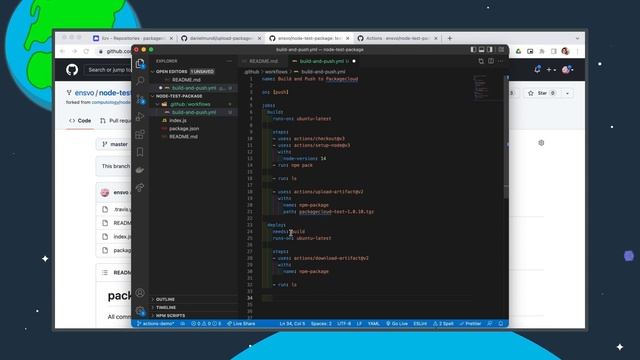The image size is (640, 360).
Task: Expand the Outline section
Action: (x=194, y=299)
